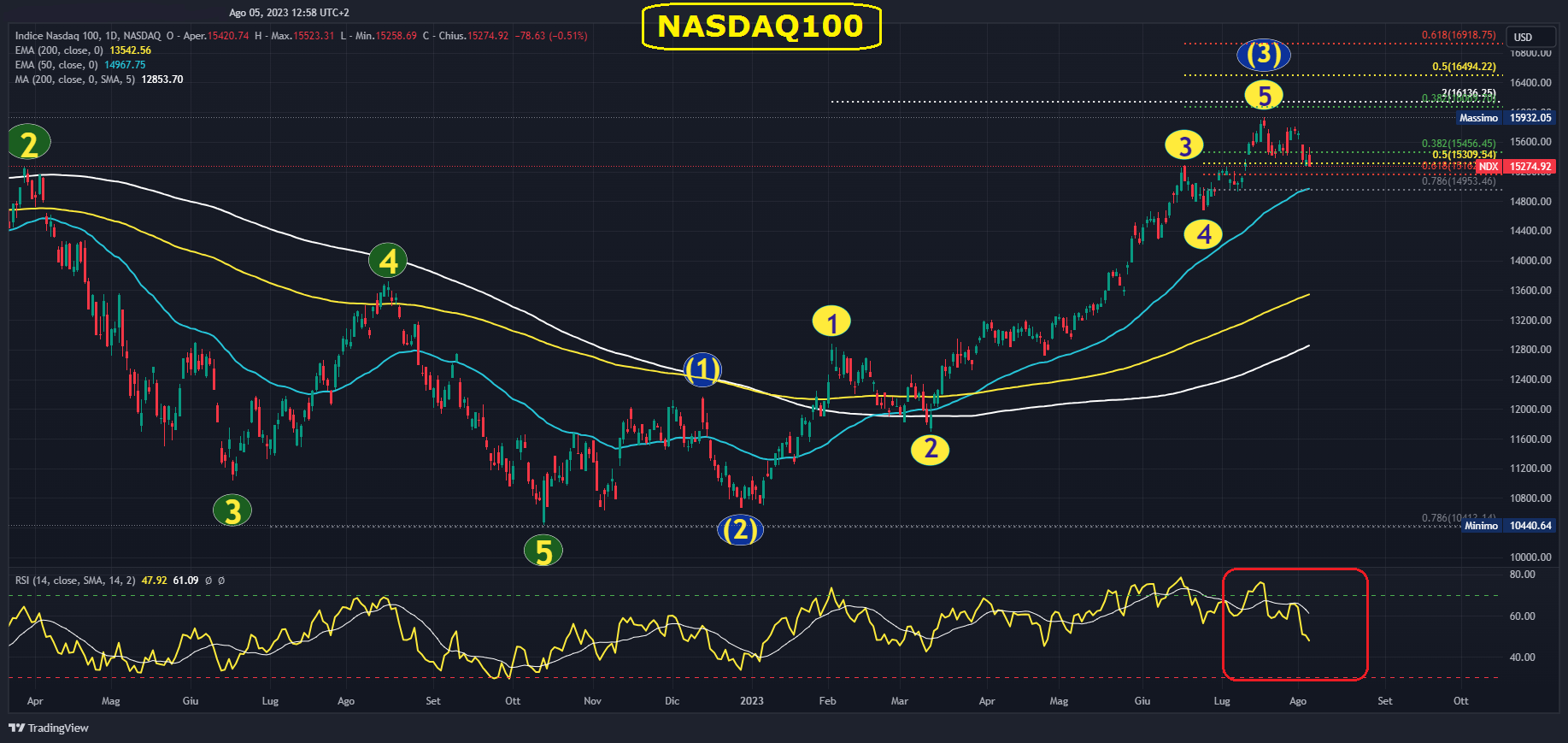Click the Feb label on time axis
Viewport: 1568px width, 743px height.
pyautogui.click(x=827, y=701)
